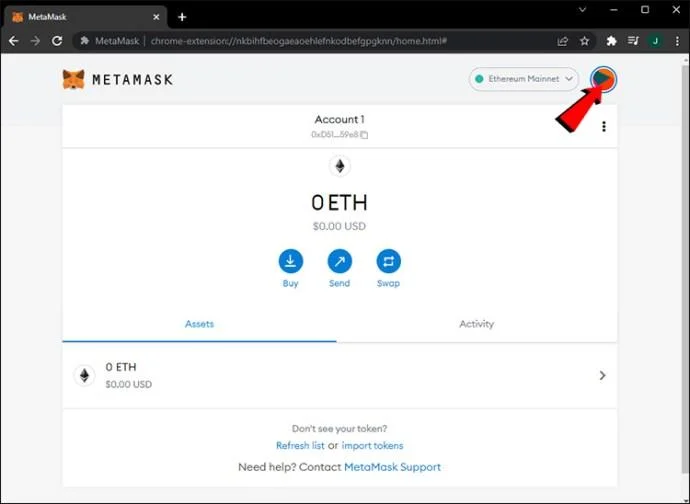Select the MetaMask browser tab
Viewport: 690px width, 504px height.
86,17
